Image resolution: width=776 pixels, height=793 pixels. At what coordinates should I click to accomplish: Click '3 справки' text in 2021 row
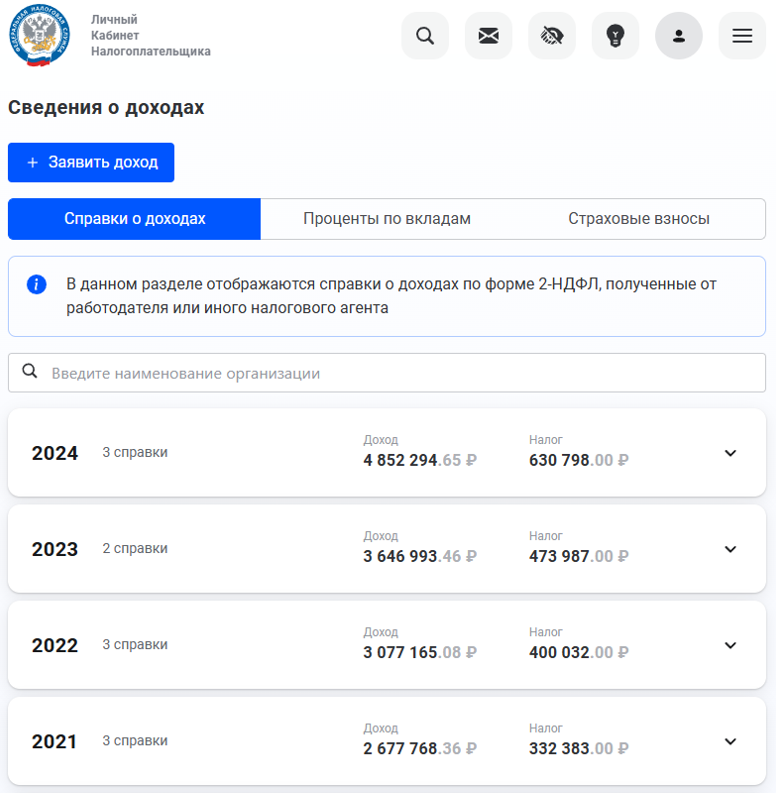135,740
